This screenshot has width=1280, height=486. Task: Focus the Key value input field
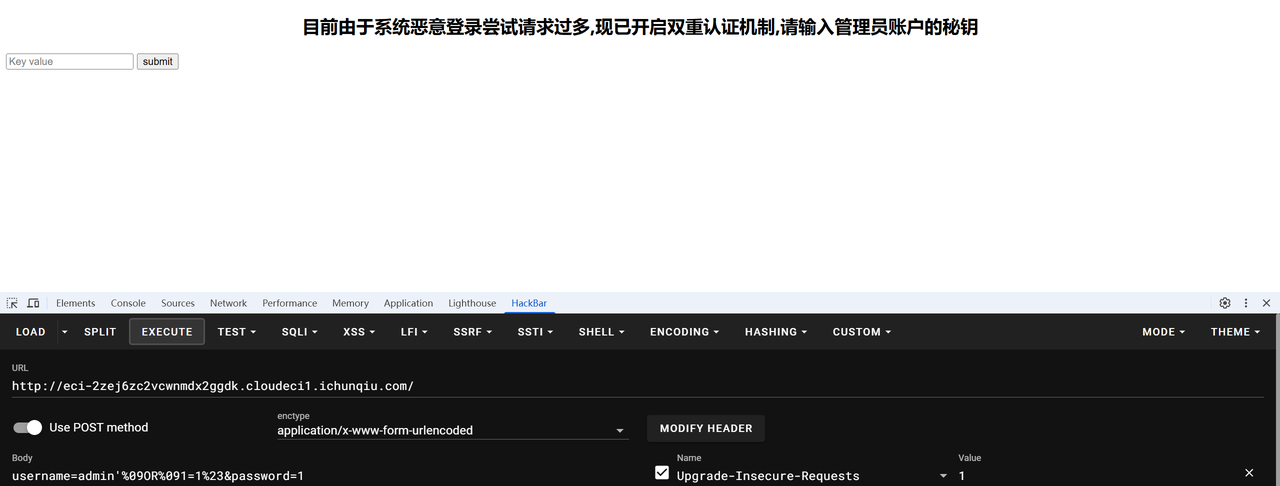70,61
